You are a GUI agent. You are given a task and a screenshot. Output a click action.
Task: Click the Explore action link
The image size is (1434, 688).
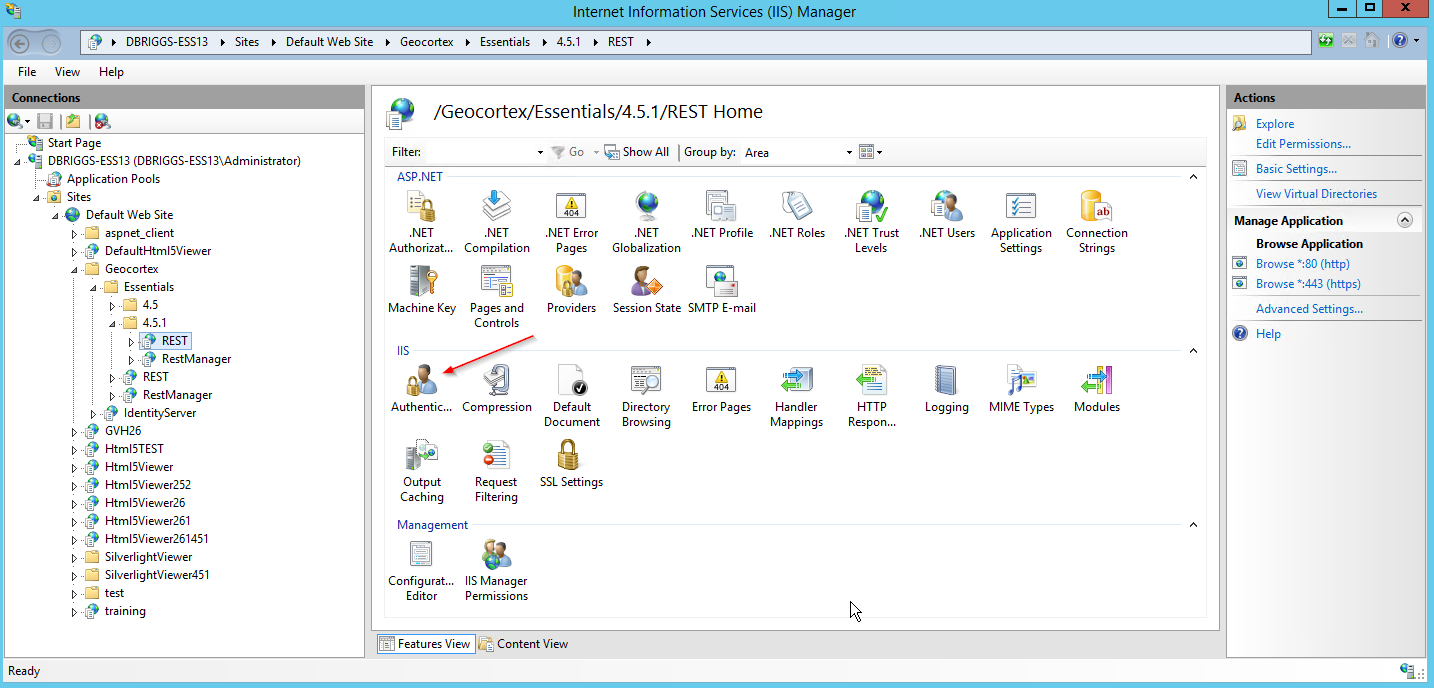coord(1275,124)
